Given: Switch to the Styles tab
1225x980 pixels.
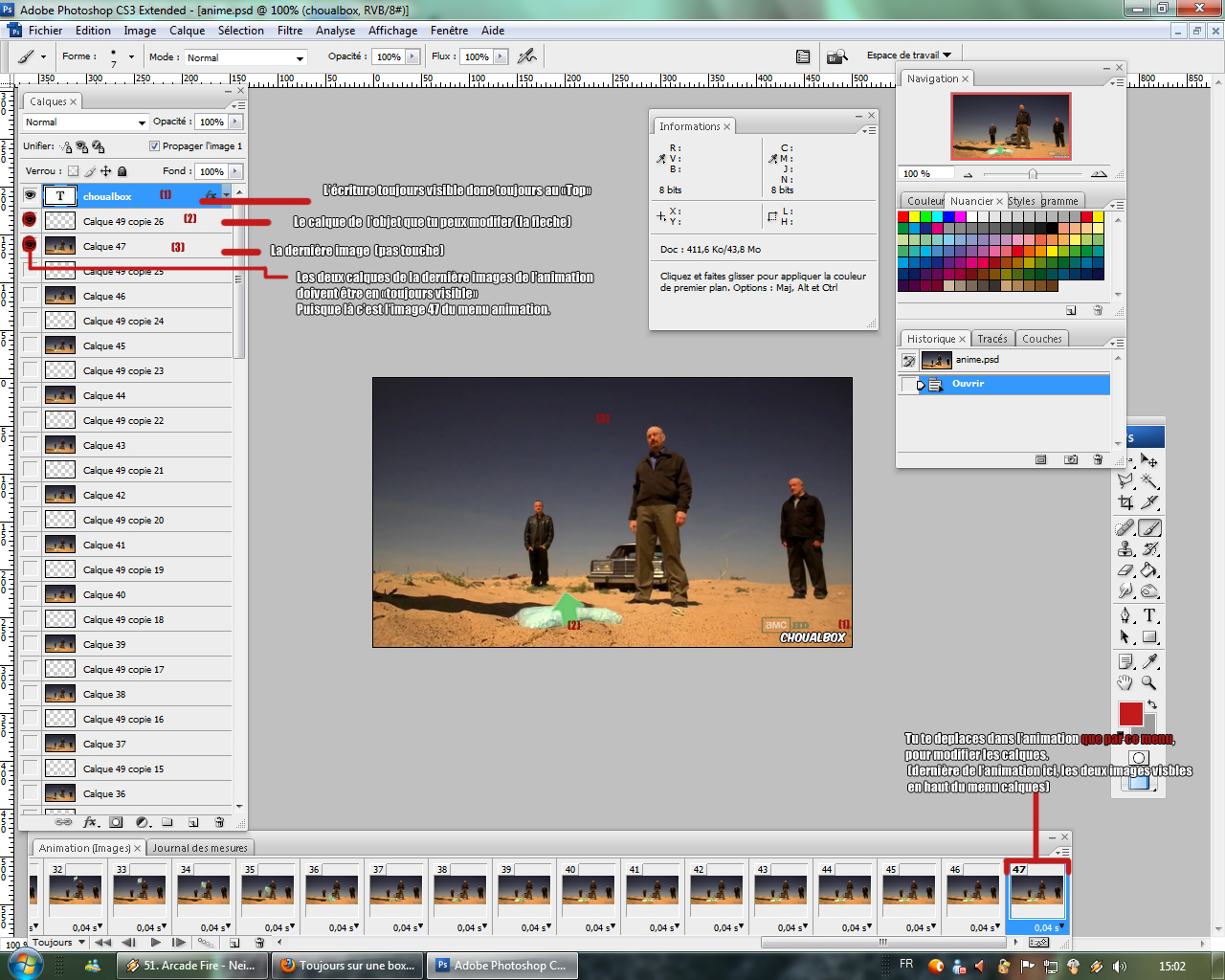Looking at the screenshot, I should pos(1021,201).
